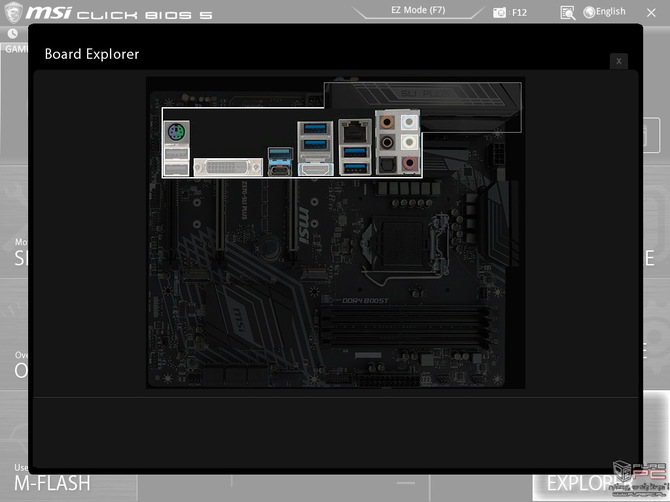
Task: Select the orange audio jack
Action: tap(387, 123)
